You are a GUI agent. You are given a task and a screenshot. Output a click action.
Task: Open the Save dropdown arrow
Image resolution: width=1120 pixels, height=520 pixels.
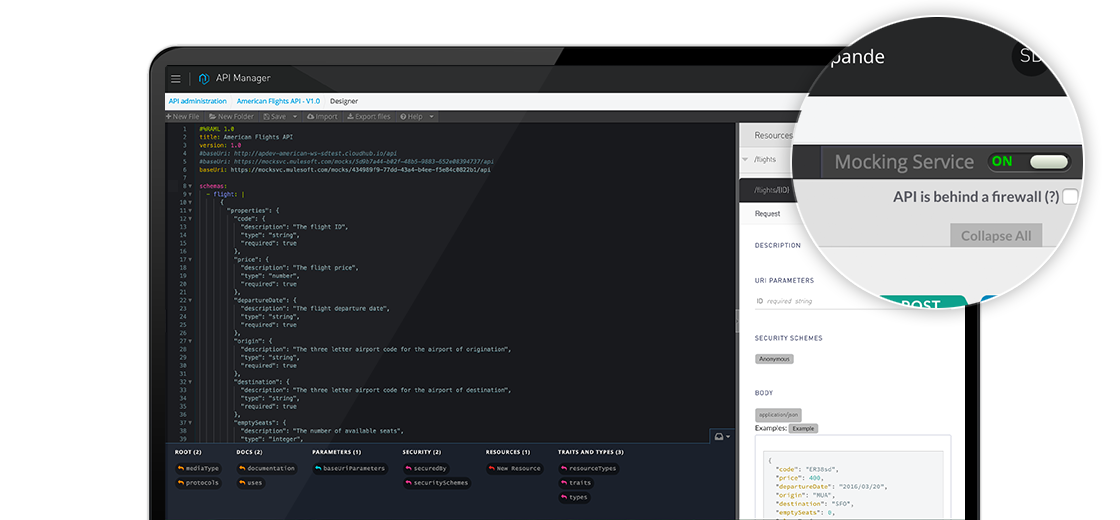pos(296,116)
